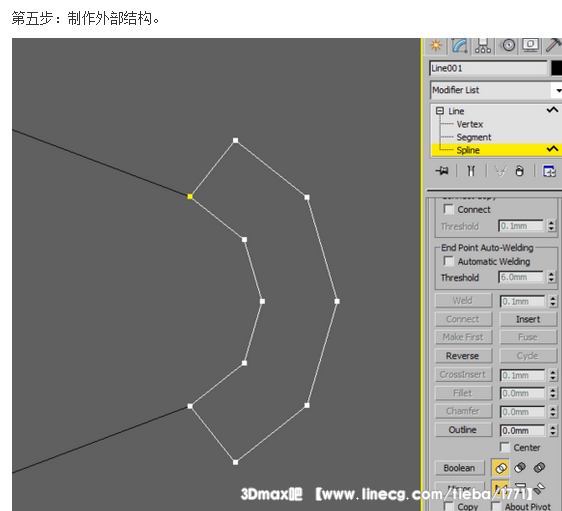This screenshot has width=562, height=511.
Task: Open the Create panel sun icon
Action: click(436, 46)
